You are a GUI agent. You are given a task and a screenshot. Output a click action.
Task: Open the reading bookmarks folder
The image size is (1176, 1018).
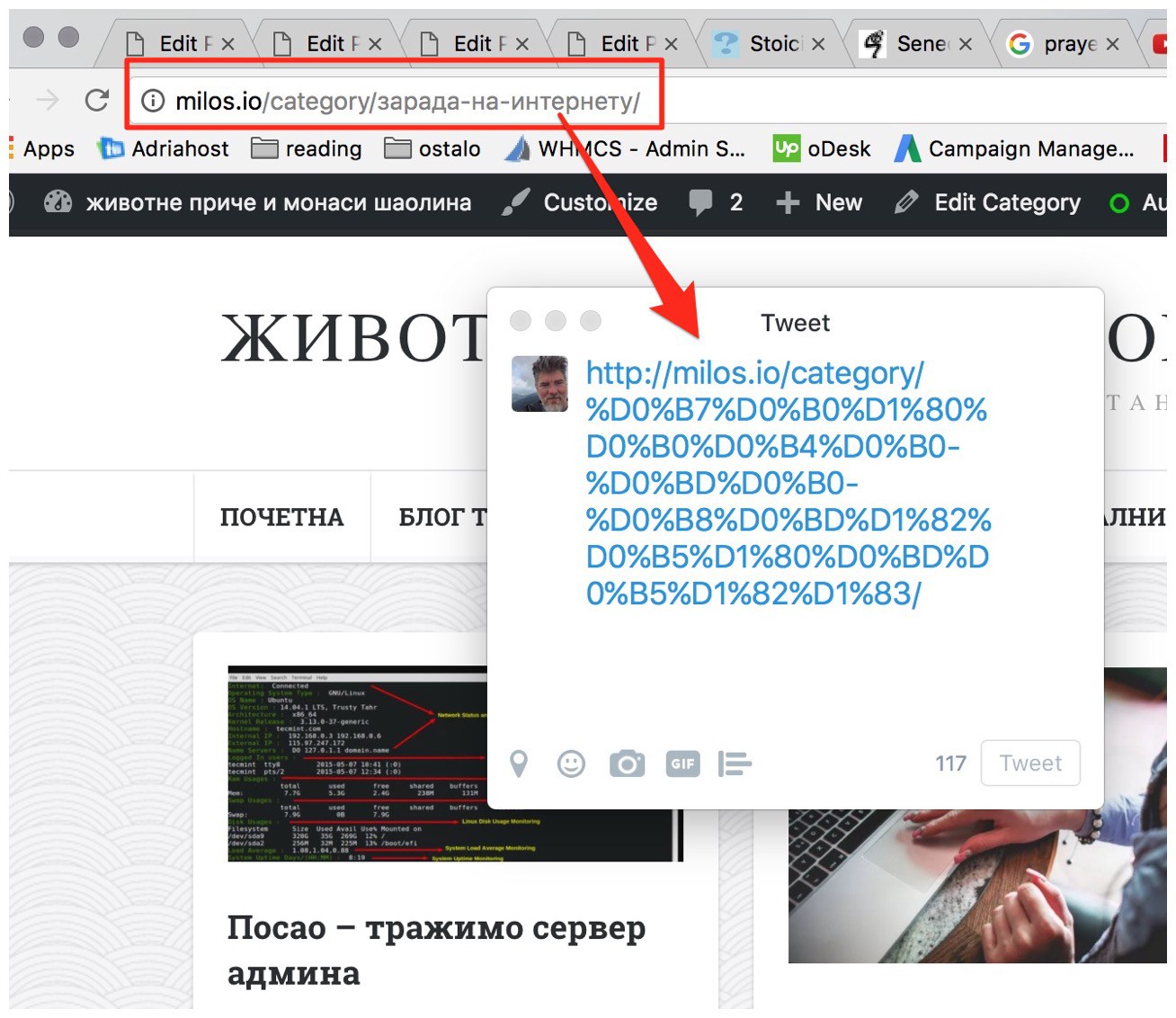click(x=307, y=148)
